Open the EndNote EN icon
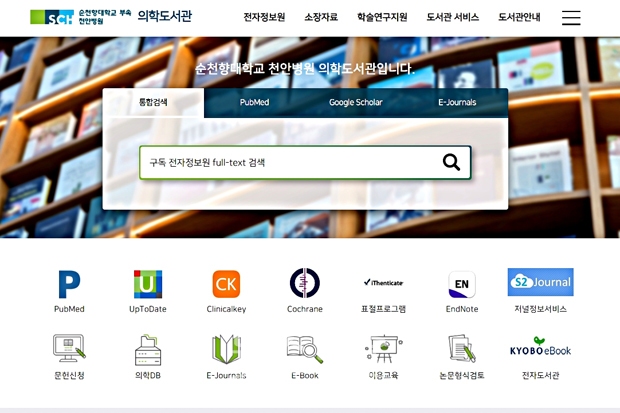This screenshot has height=413, width=620. pos(462,284)
